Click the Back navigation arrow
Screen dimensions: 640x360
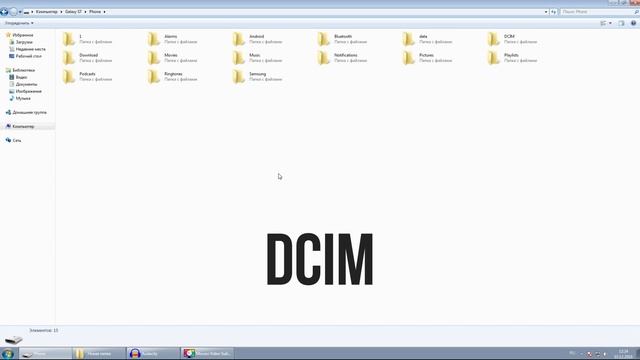pos(4,12)
